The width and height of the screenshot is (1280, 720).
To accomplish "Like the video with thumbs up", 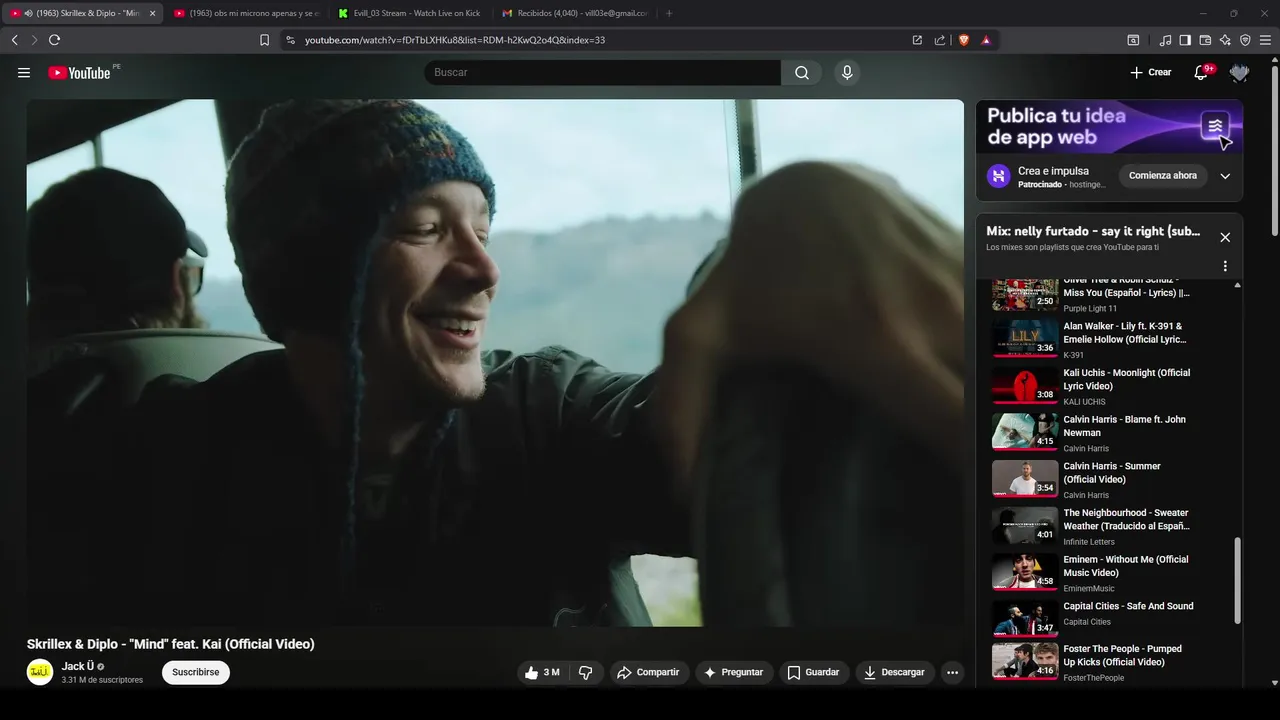I will pyautogui.click(x=542, y=673).
